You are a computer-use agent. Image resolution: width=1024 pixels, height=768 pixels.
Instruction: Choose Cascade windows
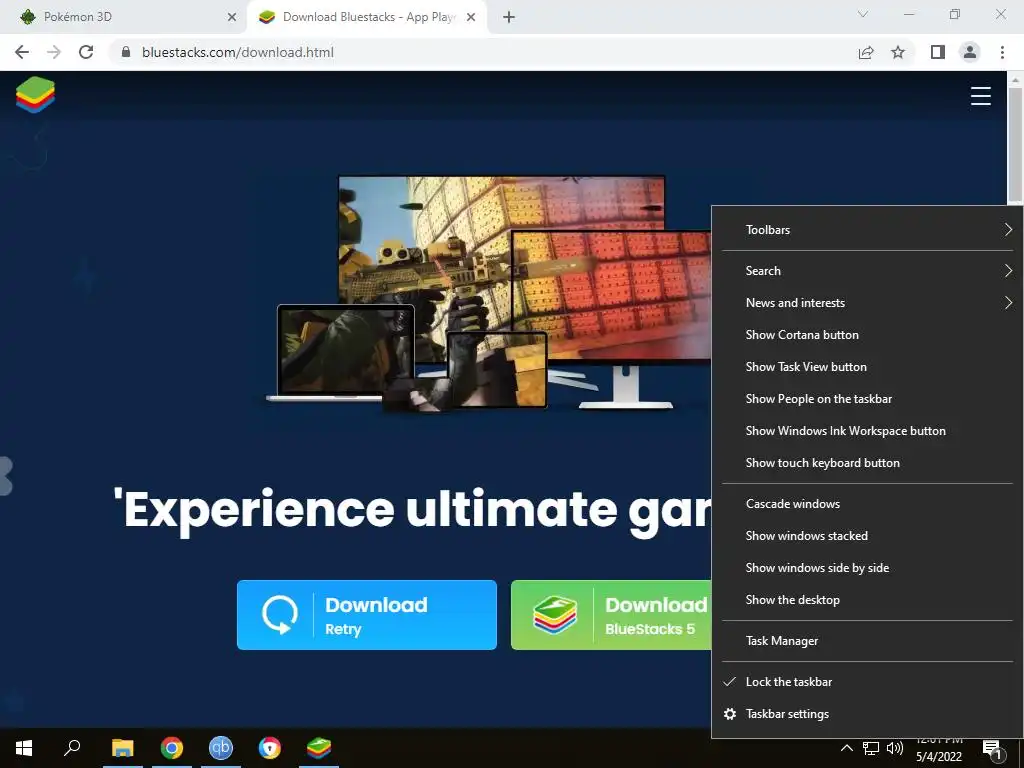tap(867, 504)
